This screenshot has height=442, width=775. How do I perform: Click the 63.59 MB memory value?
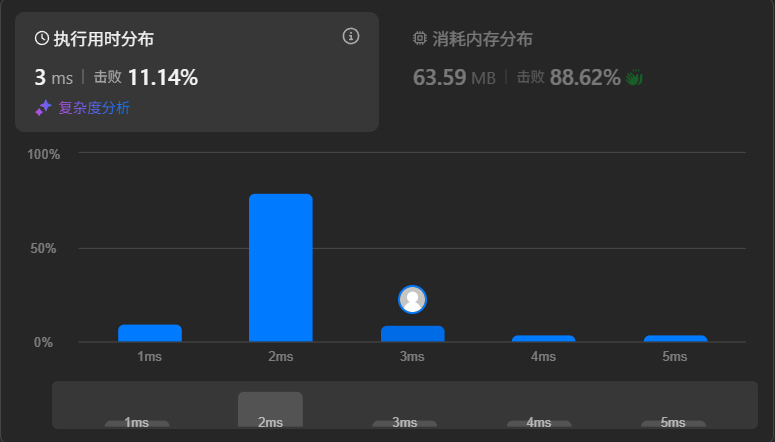(454, 78)
